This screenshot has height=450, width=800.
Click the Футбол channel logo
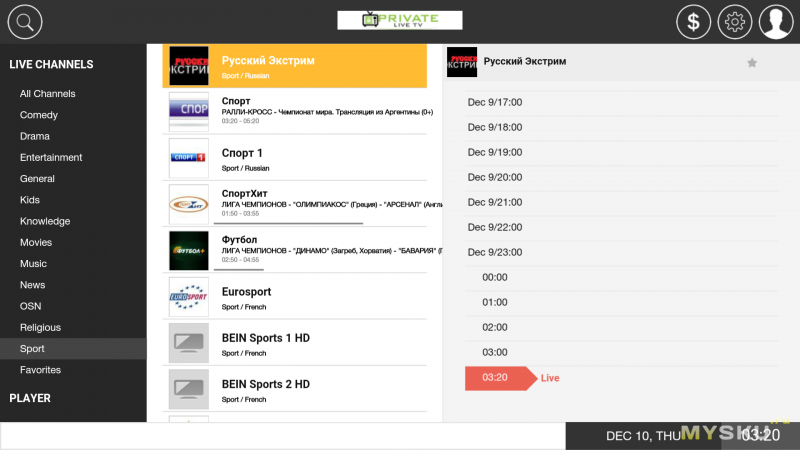pos(188,251)
